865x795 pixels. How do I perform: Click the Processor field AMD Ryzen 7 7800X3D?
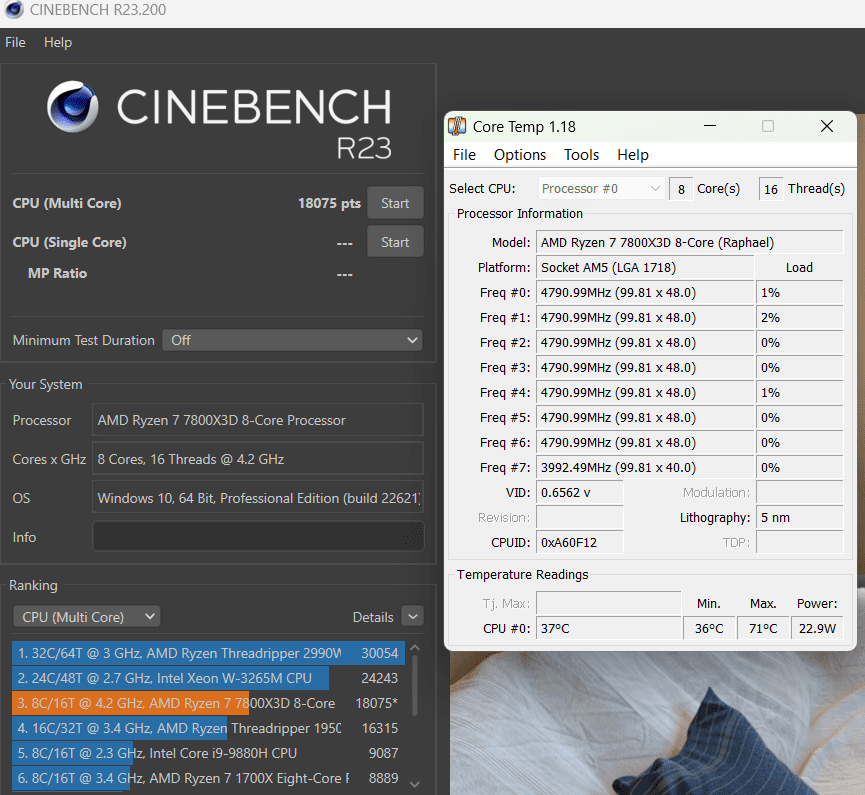point(258,420)
